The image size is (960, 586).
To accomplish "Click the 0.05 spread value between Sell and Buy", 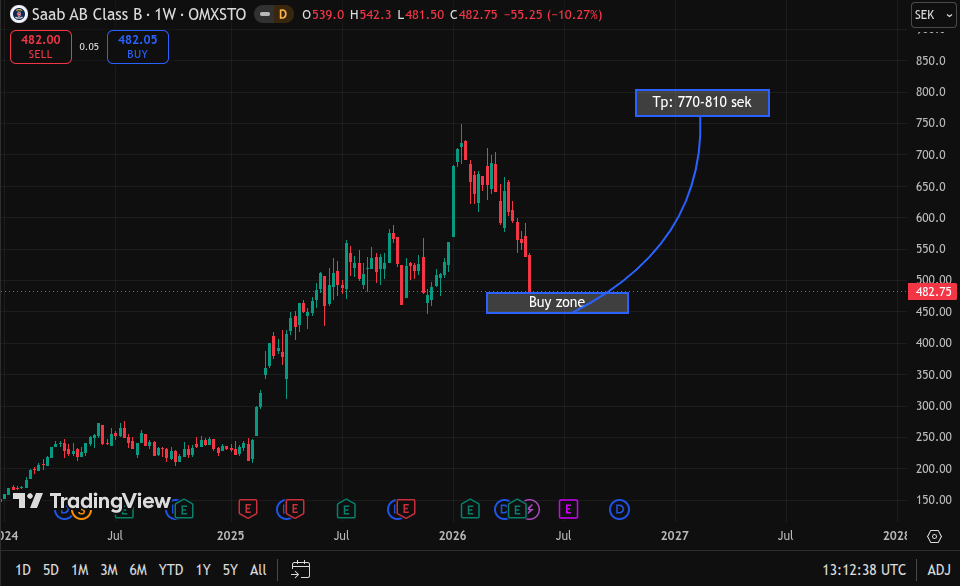I will [x=89, y=47].
